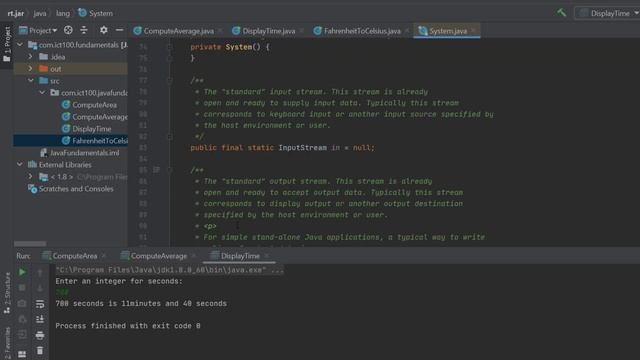
Task: Fold the standard input stream Javadoc comment
Action: coord(170,81)
